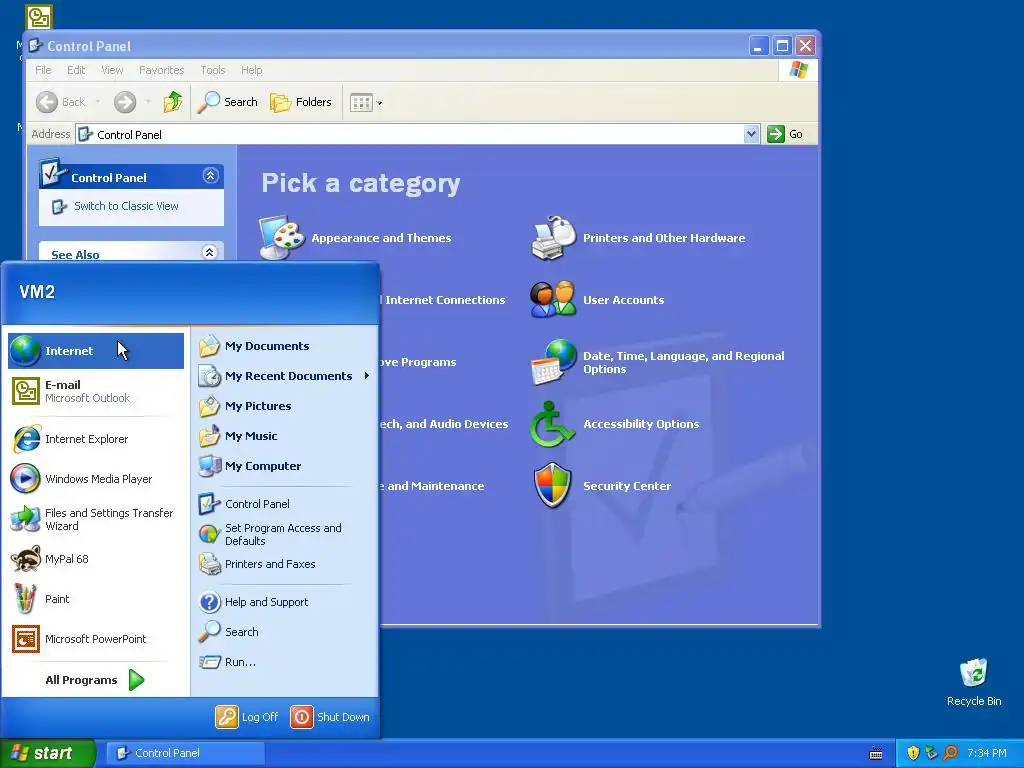Image resolution: width=1024 pixels, height=768 pixels.
Task: Open My Music folder
Action: [x=284, y=436]
